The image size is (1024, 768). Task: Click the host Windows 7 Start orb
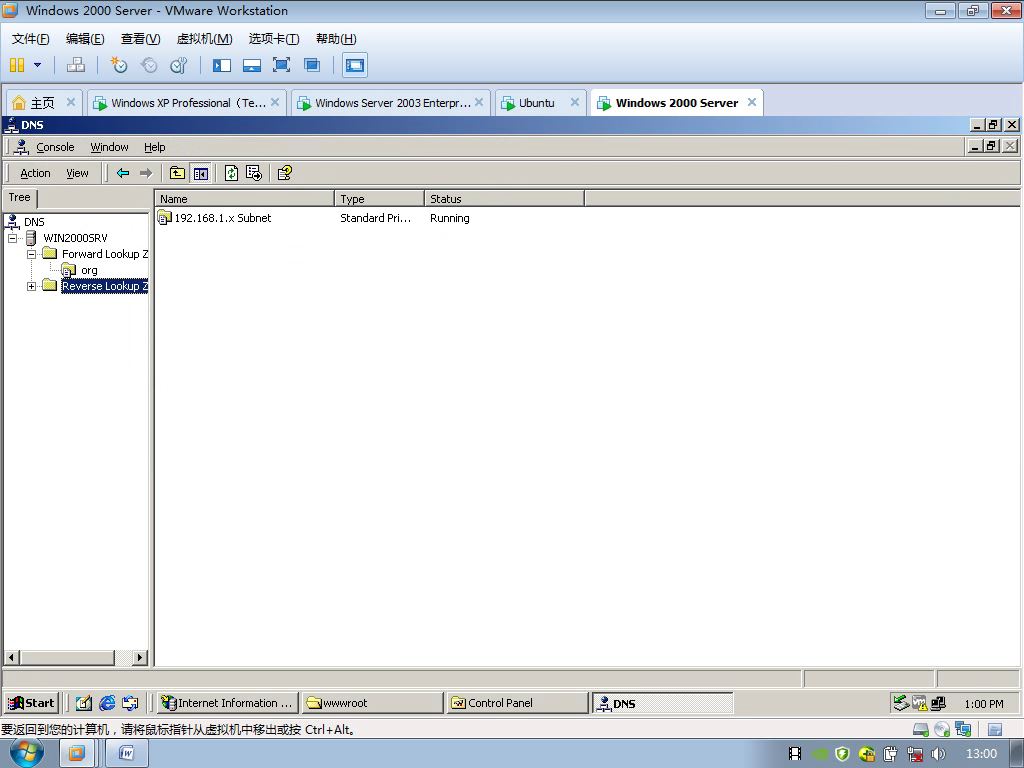click(x=26, y=753)
